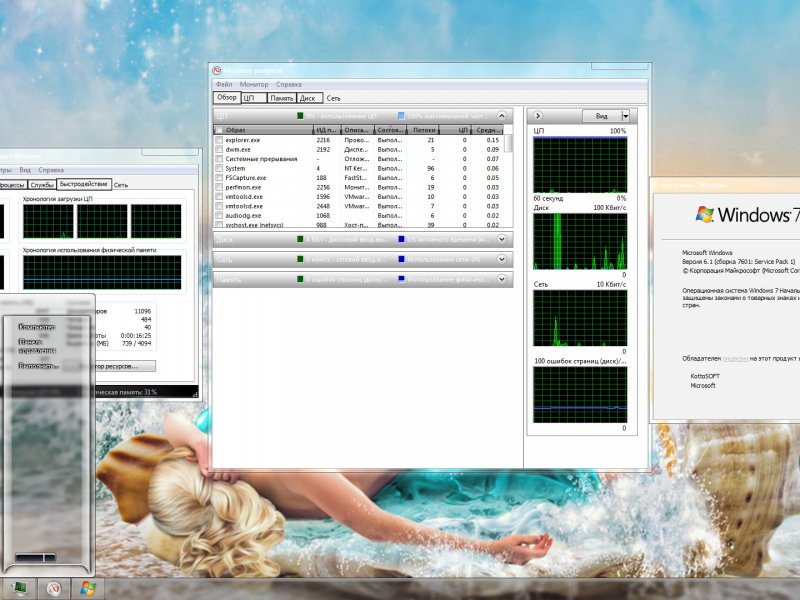Viewport: 800px width, 600px height.
Task: Open Файл menu in Resource Monitor
Action: point(224,84)
